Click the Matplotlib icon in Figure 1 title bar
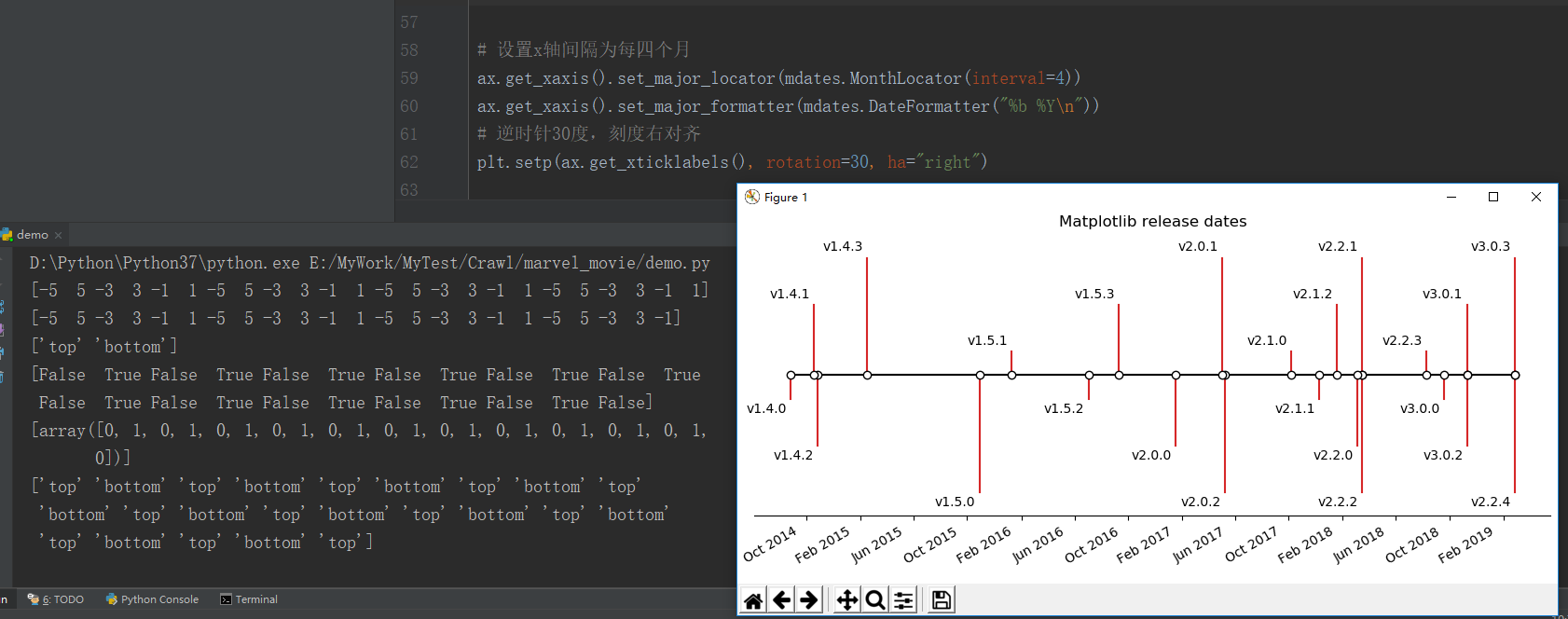The image size is (1568, 619). pyautogui.click(x=752, y=197)
